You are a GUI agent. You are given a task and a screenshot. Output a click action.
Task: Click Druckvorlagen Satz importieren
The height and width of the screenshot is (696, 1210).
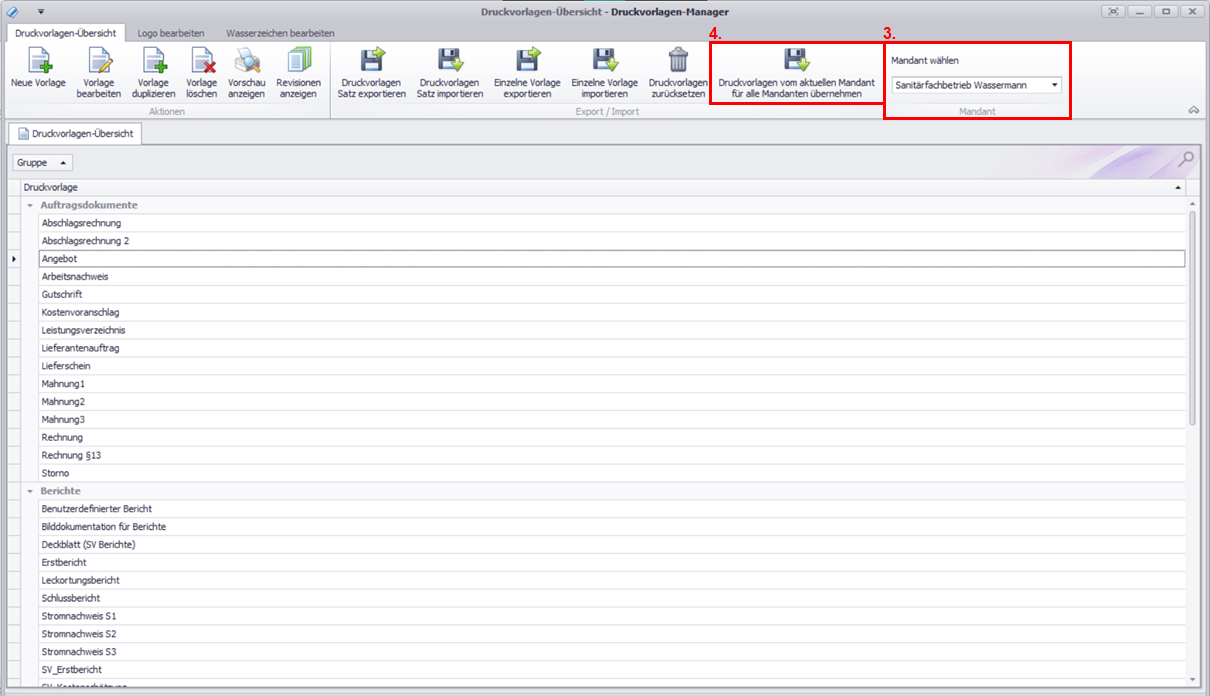[x=449, y=62]
